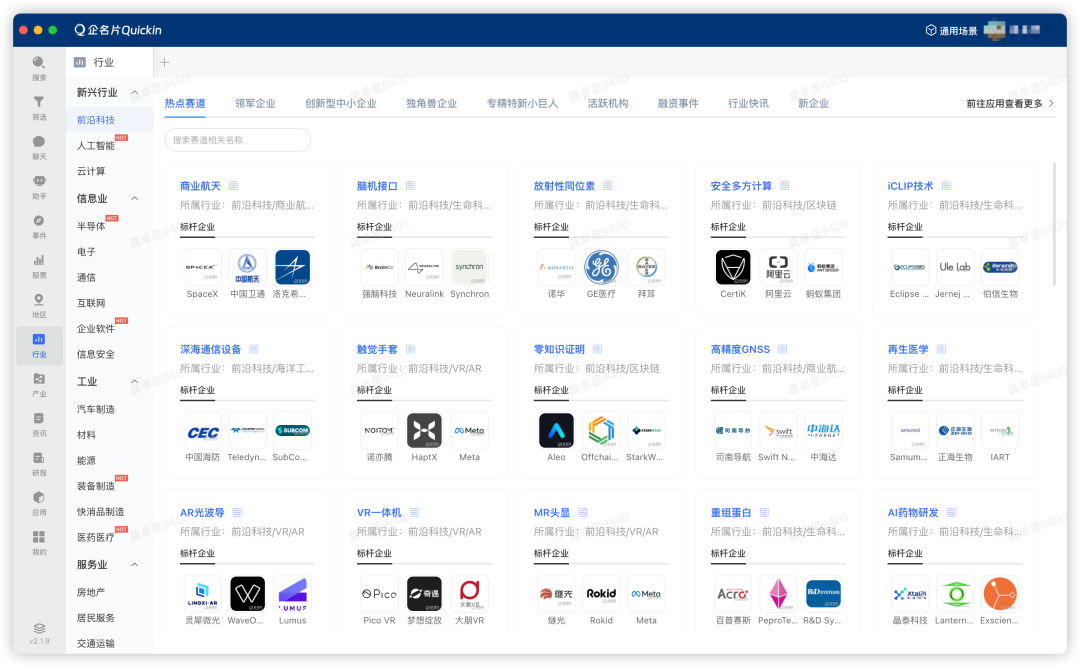1080x667 pixels.
Task: Open the 研报 research reports icon
Action: [39, 463]
